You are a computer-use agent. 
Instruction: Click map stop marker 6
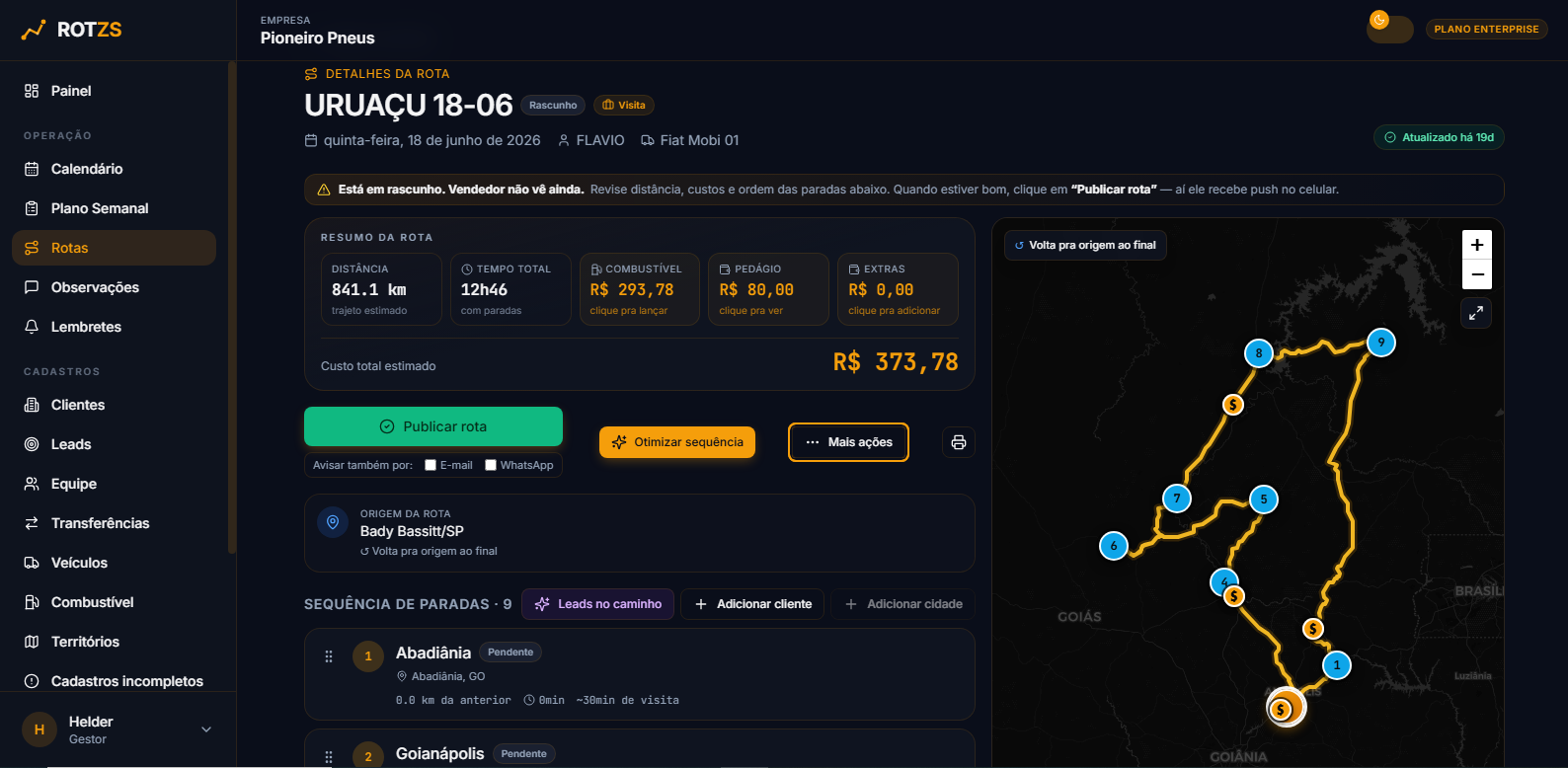[1114, 546]
